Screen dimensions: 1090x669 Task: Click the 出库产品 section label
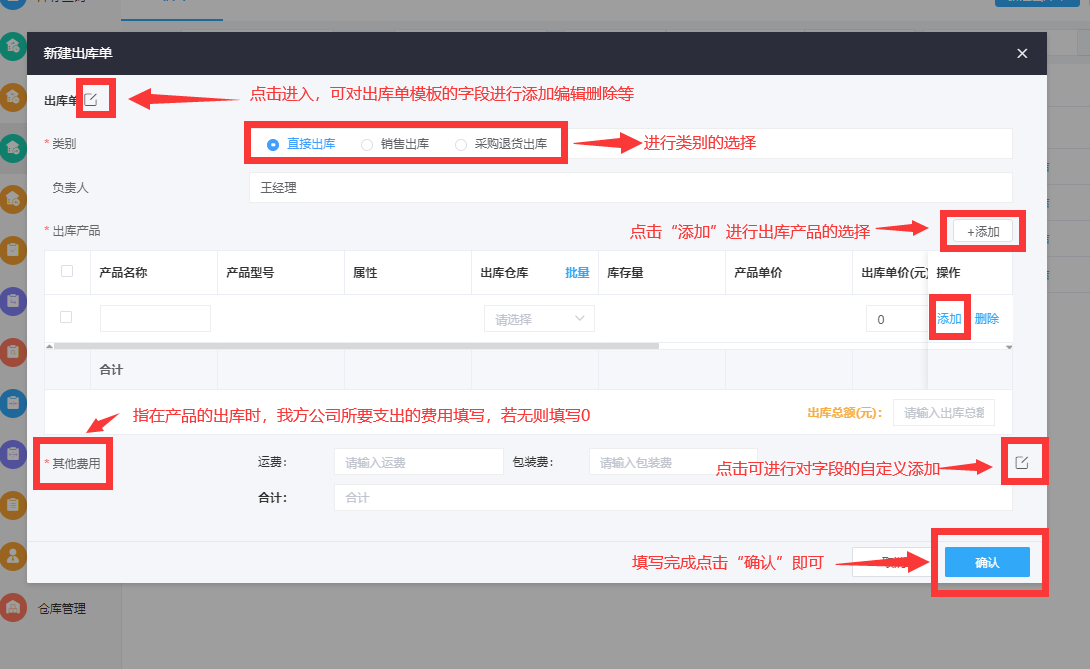[76, 231]
